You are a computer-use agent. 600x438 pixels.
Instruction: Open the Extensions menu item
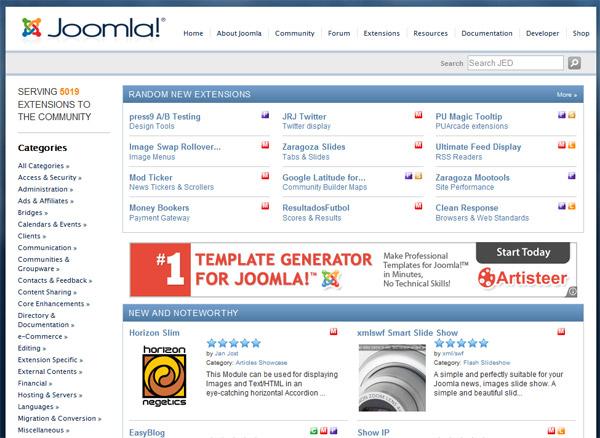[380, 33]
